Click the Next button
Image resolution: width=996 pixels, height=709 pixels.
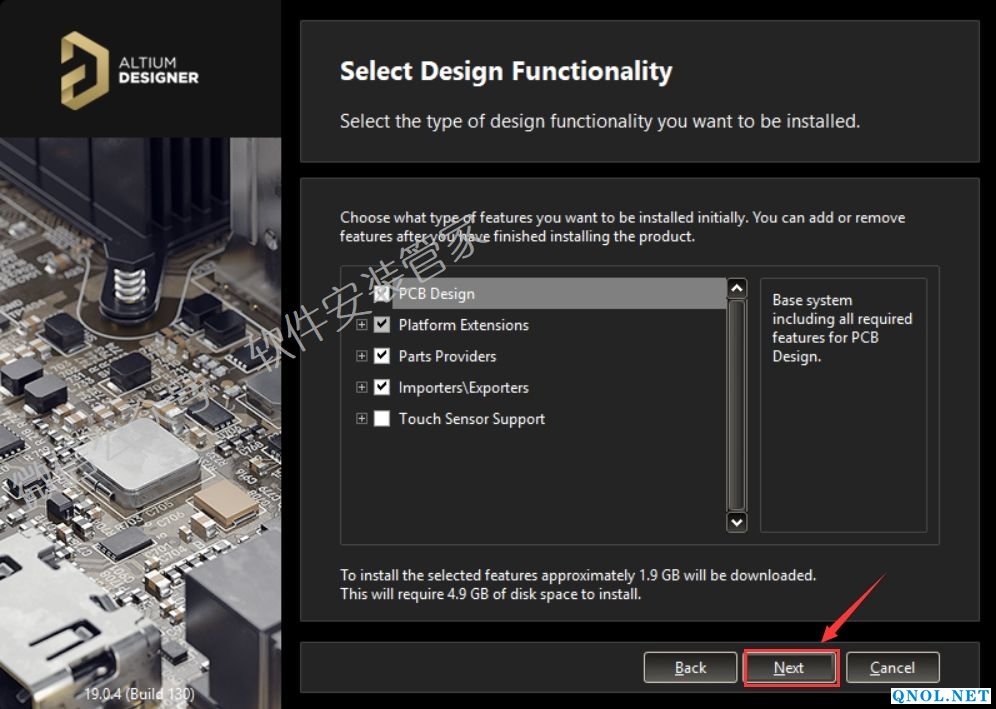(789, 668)
